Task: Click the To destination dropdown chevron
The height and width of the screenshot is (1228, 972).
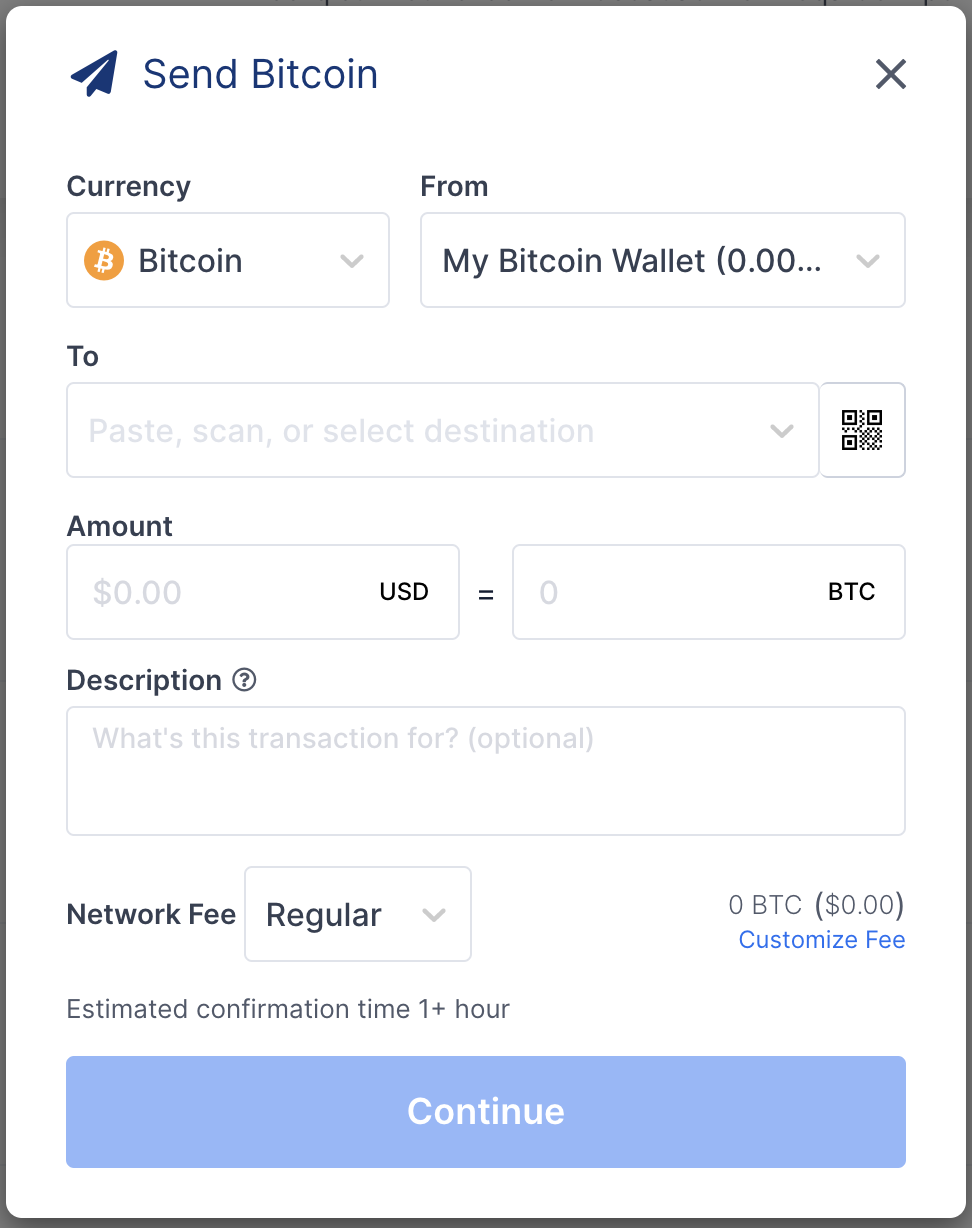Action: click(x=781, y=431)
